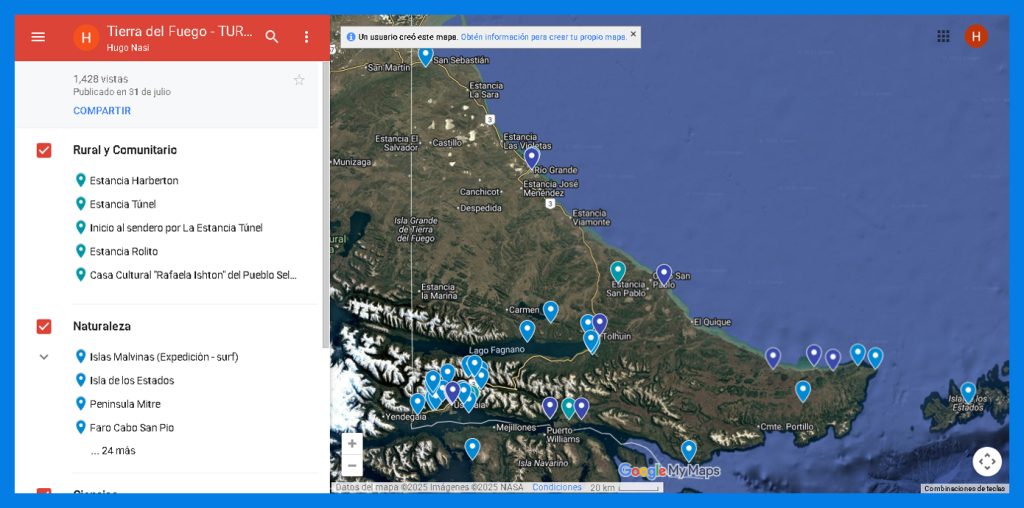Select Estancia Harberton in the list
Screen dimensions: 1024x508
point(134,181)
